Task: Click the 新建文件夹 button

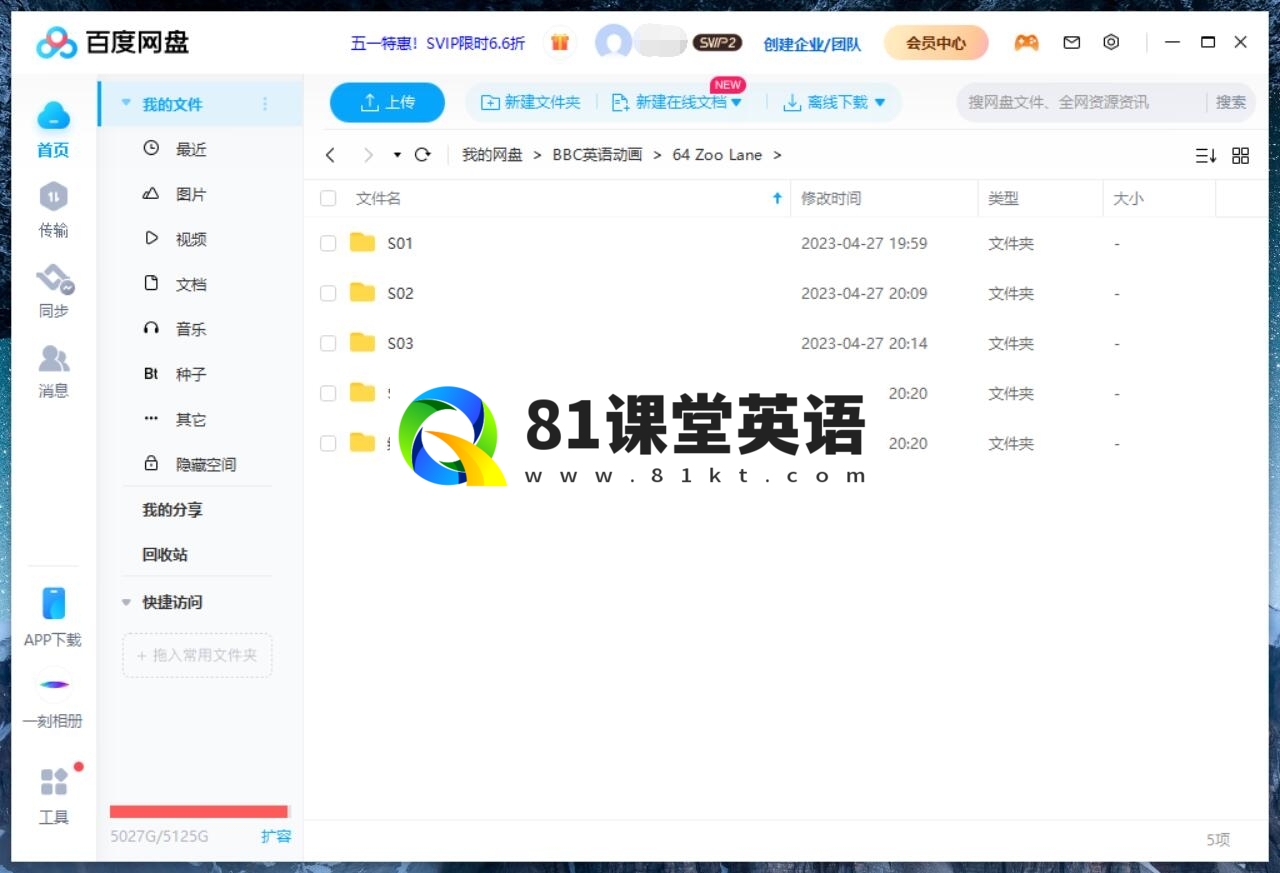Action: click(531, 102)
